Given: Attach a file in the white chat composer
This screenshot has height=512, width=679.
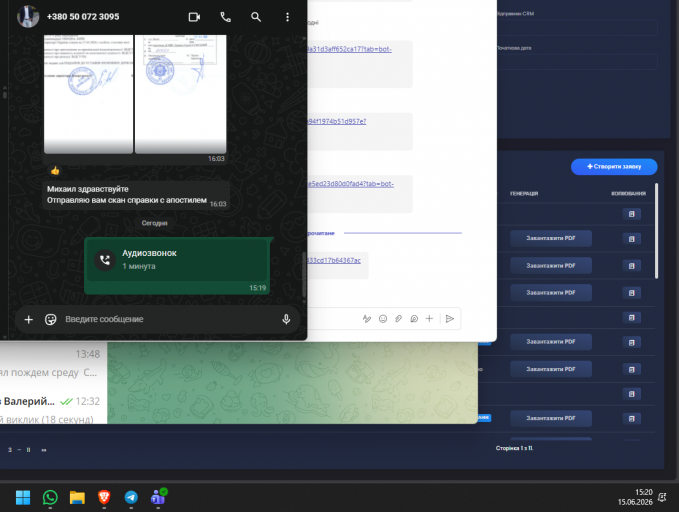Looking at the screenshot, I should (398, 319).
